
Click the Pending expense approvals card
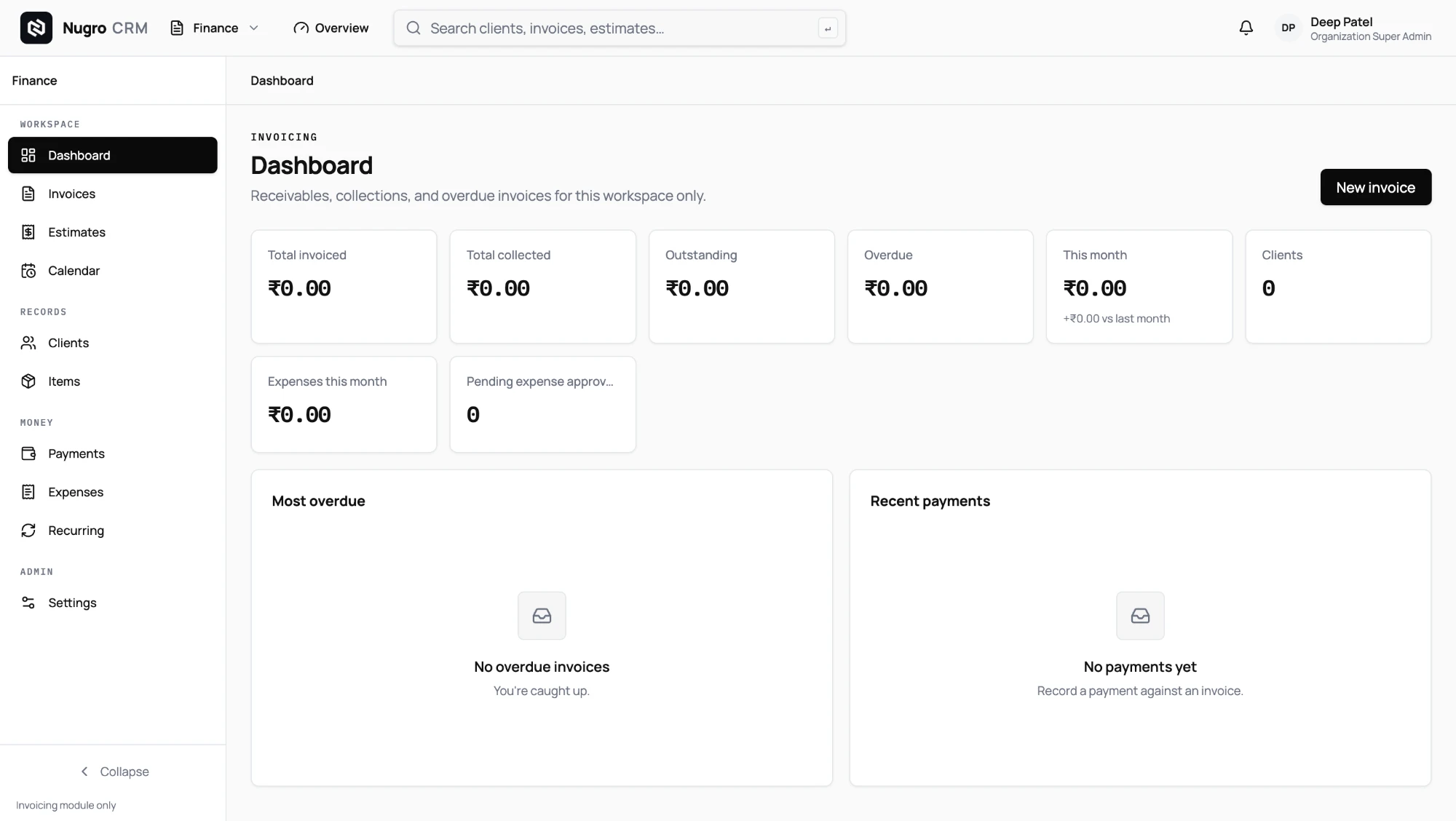point(542,404)
